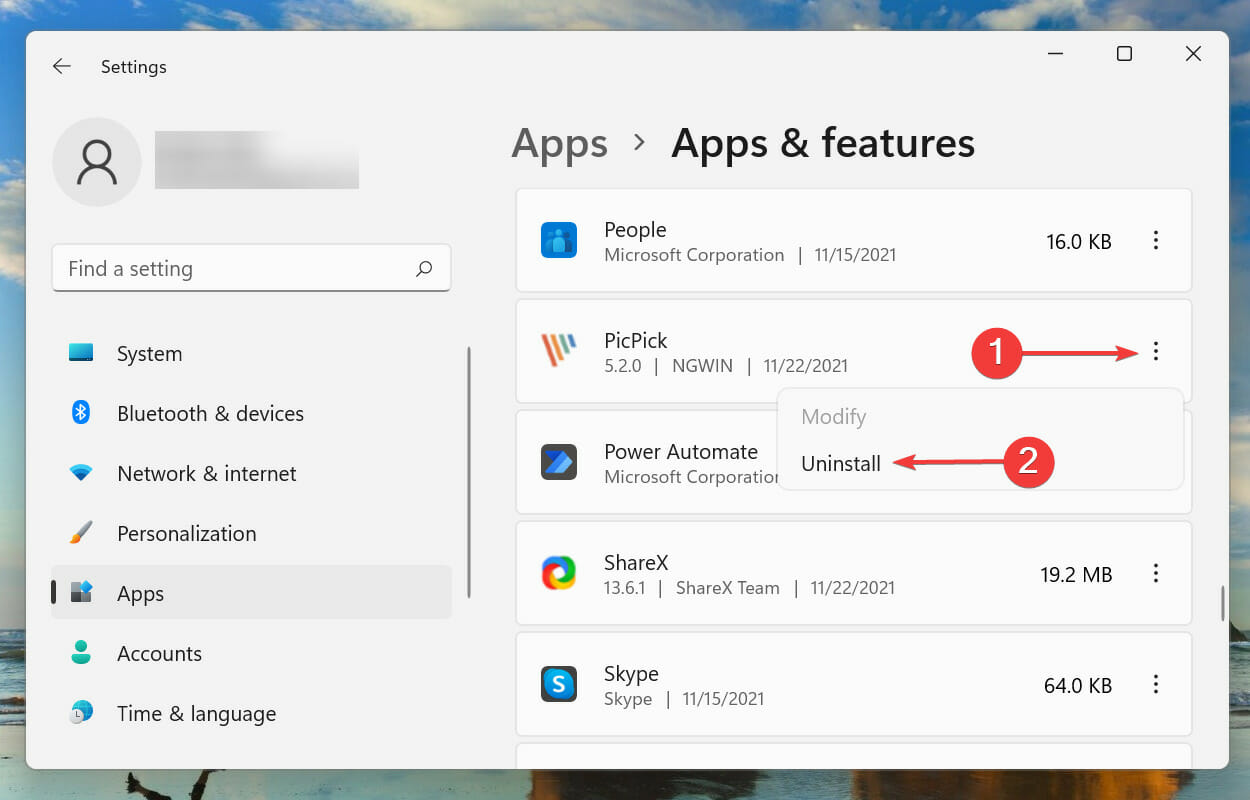1250x800 pixels.
Task: Click the disabled Modify menu entry
Action: [x=834, y=416]
